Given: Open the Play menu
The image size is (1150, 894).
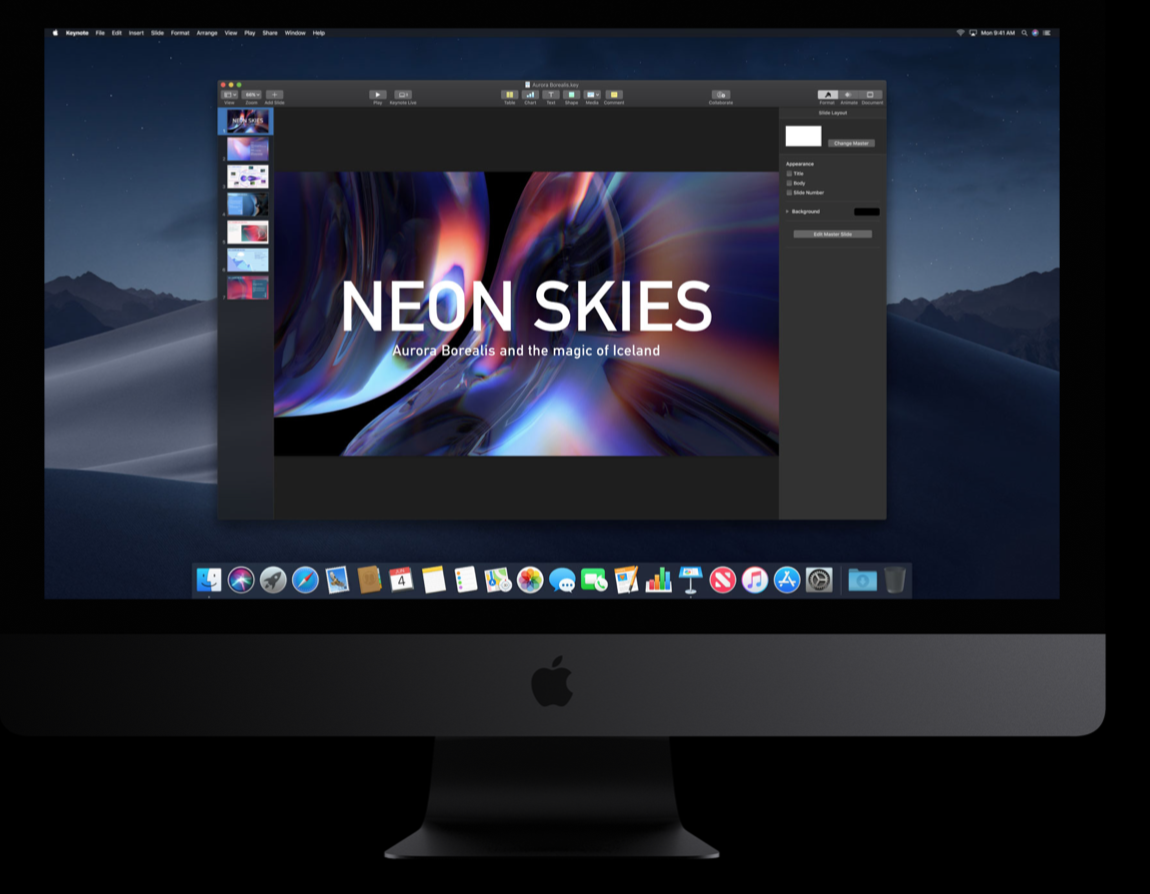Looking at the screenshot, I should click(x=250, y=33).
